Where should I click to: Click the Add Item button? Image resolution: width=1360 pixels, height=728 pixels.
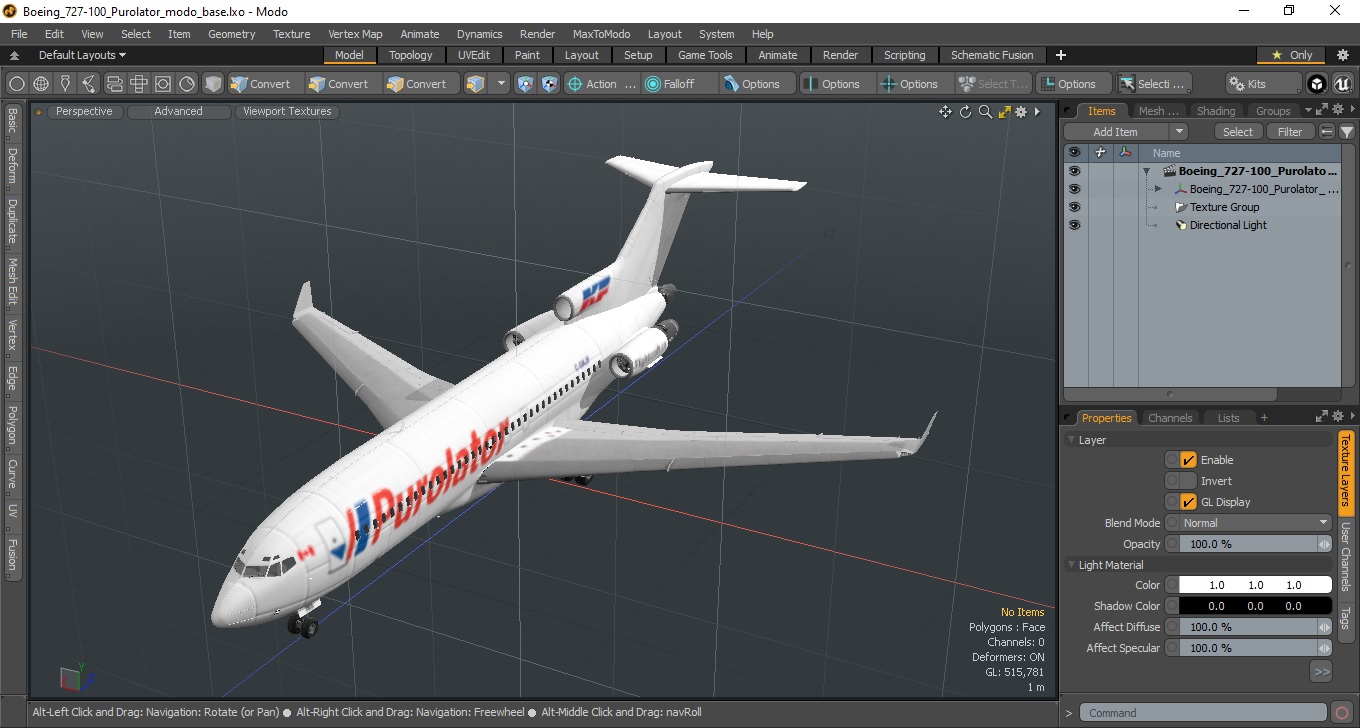1116,132
